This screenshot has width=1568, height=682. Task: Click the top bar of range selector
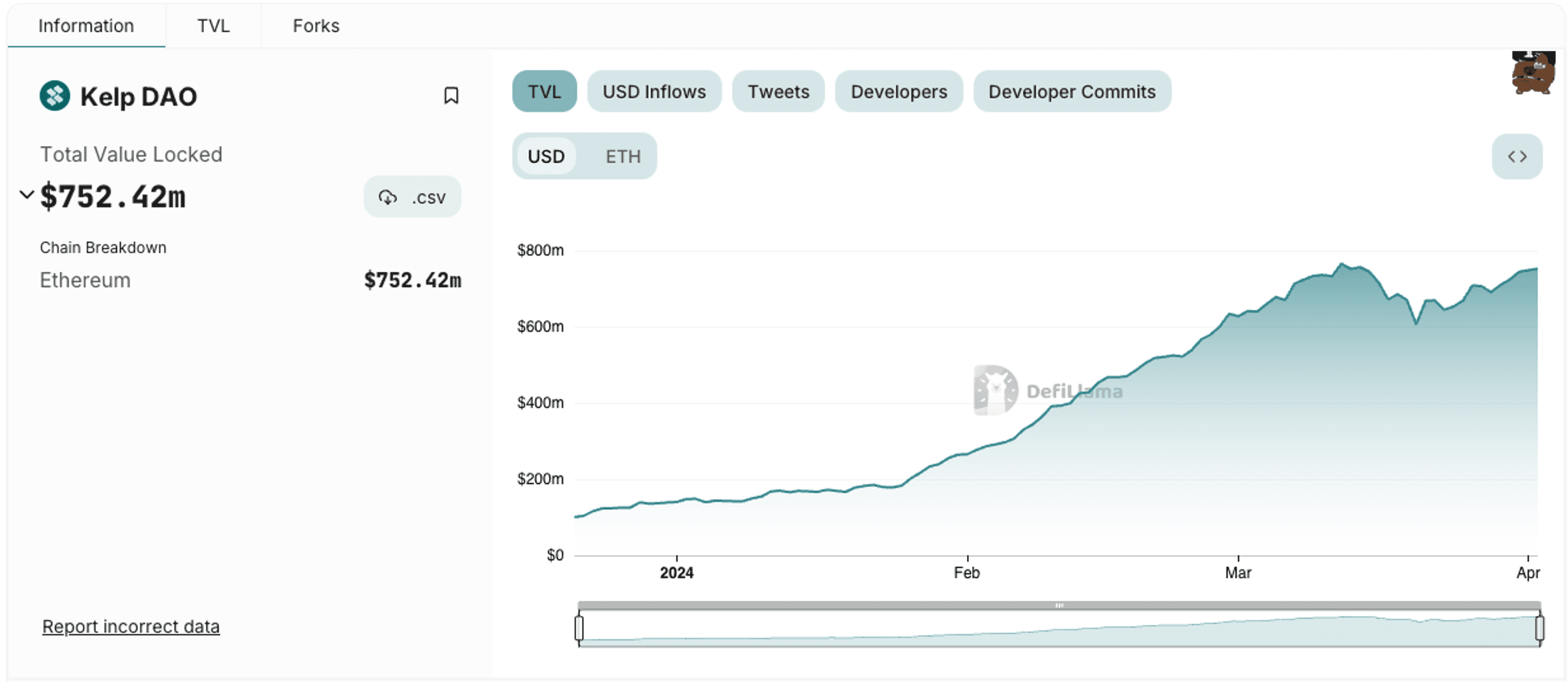pyautogui.click(x=1059, y=605)
